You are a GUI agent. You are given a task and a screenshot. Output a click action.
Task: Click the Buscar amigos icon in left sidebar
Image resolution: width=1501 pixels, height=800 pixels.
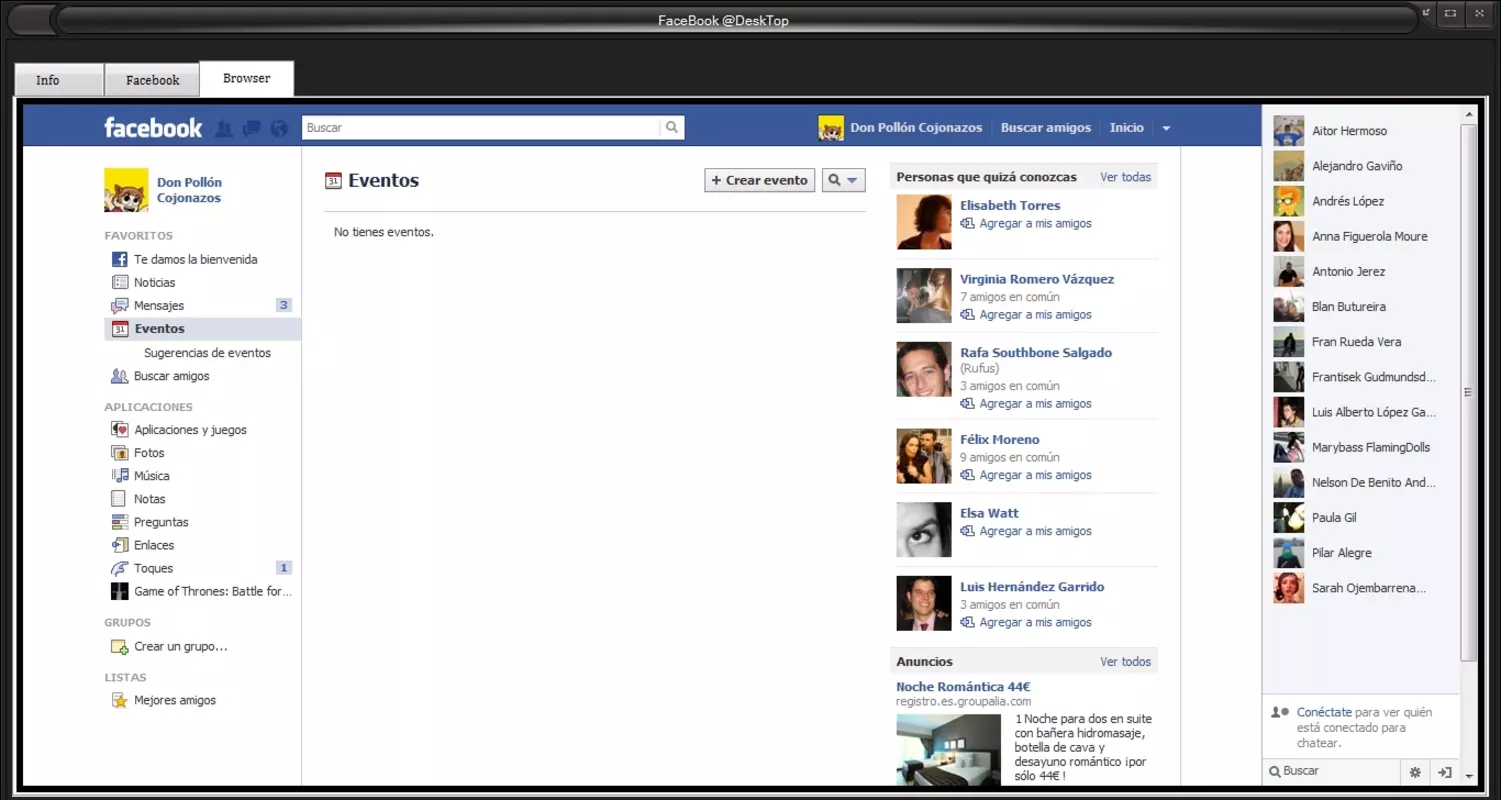(x=120, y=377)
